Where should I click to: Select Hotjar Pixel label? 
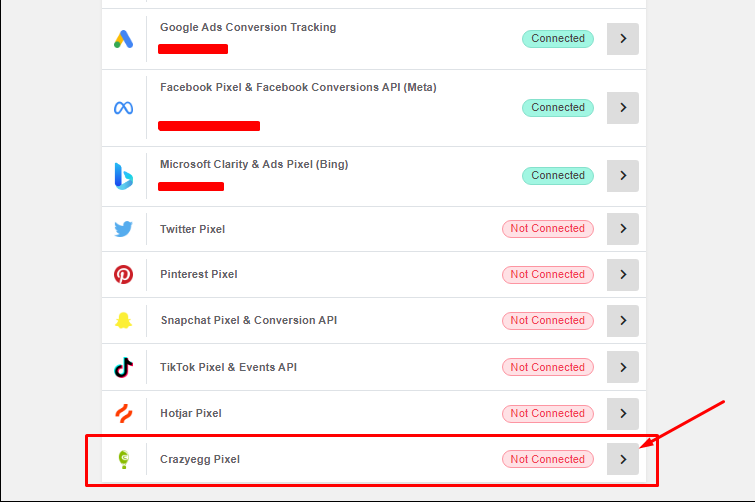[191, 413]
